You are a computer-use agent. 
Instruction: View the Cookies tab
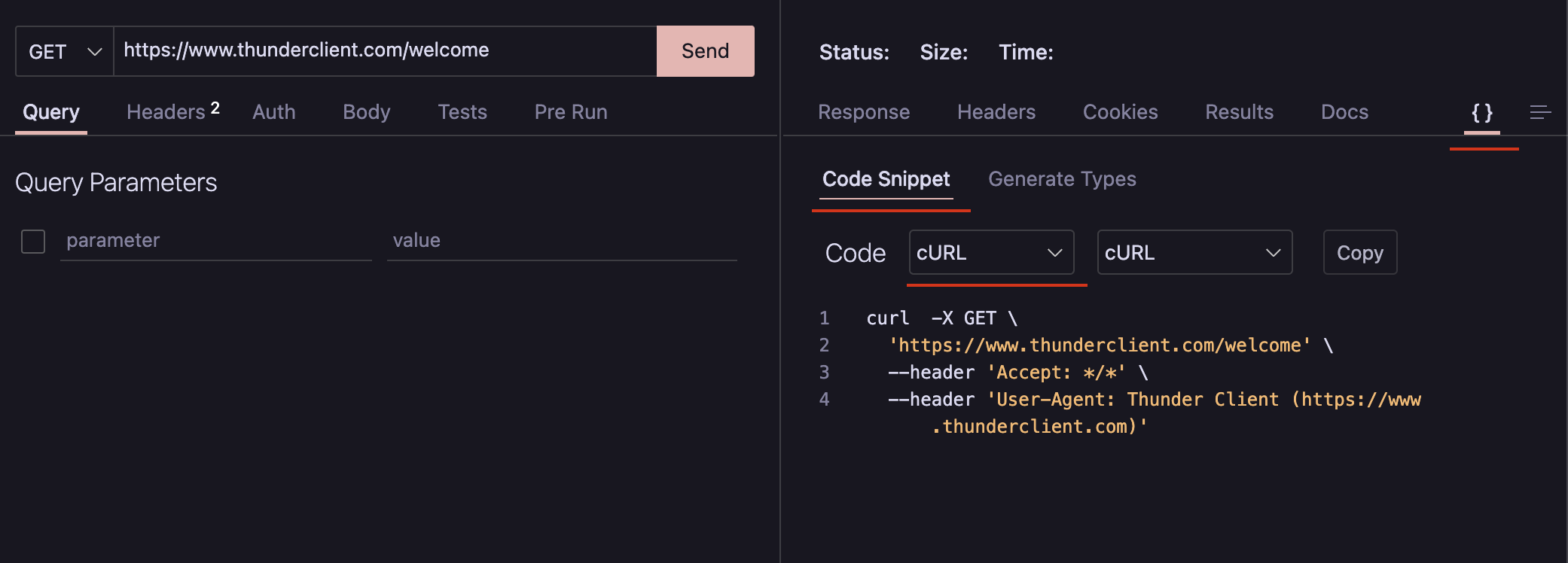pos(1120,112)
